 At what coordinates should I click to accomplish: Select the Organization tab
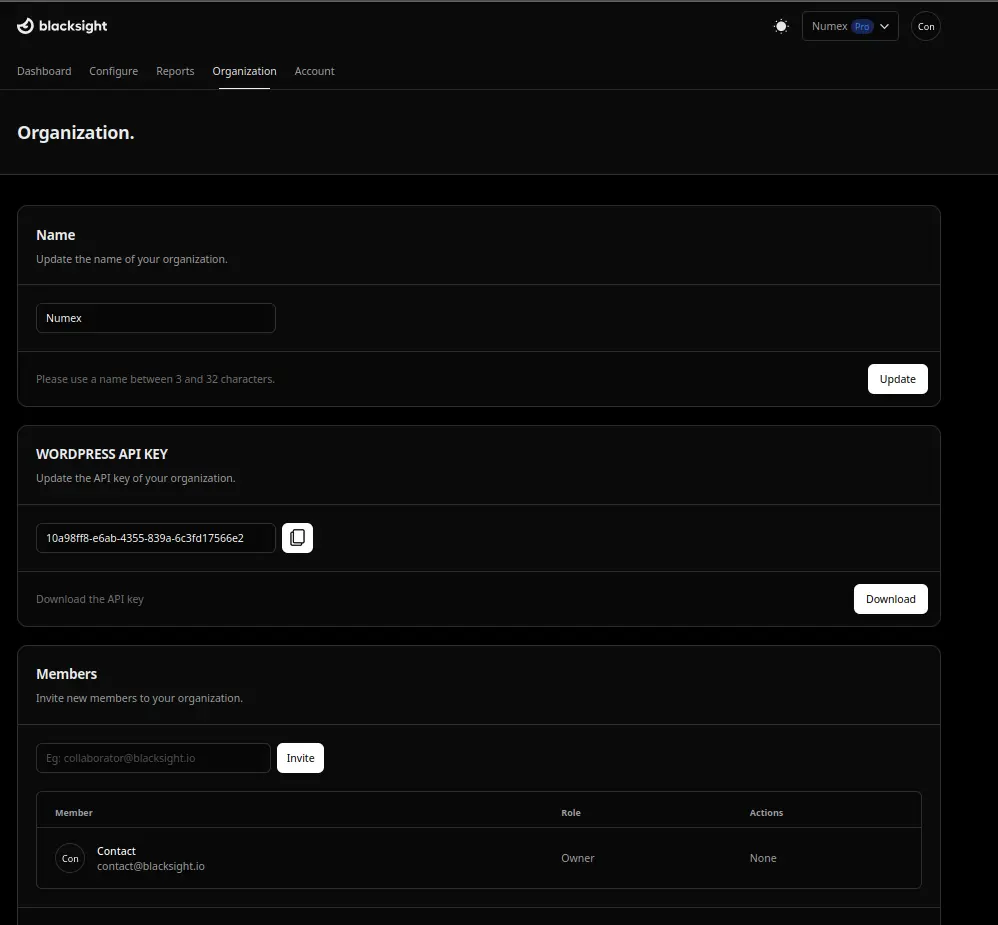click(244, 71)
